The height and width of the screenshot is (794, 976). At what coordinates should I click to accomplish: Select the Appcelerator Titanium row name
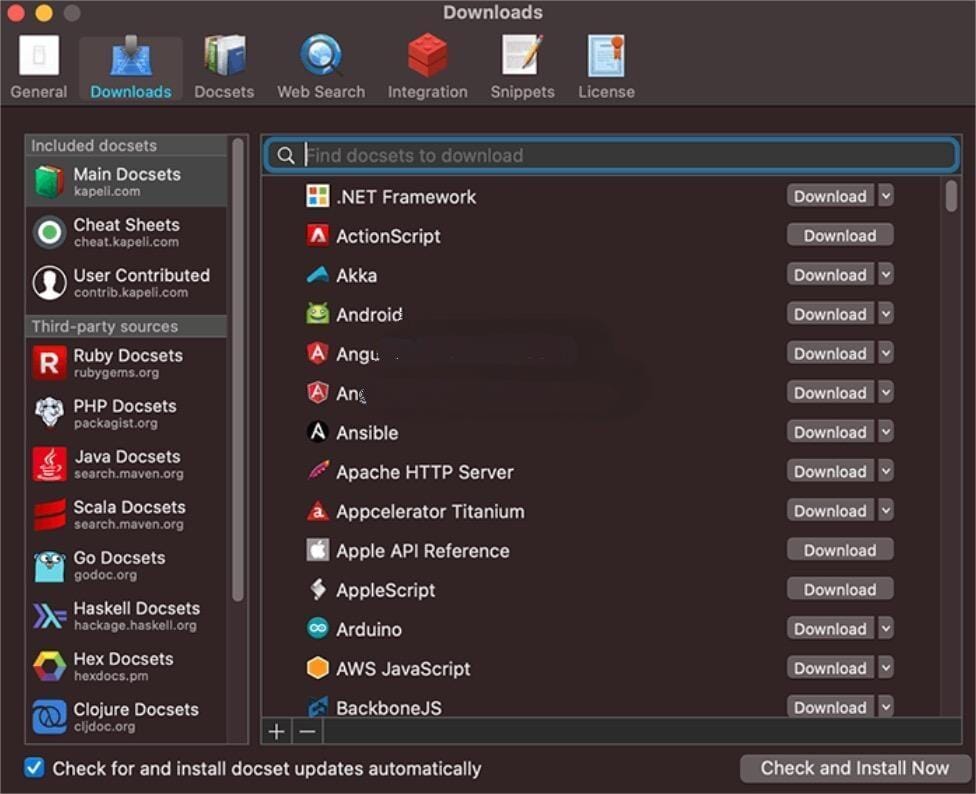click(x=430, y=511)
